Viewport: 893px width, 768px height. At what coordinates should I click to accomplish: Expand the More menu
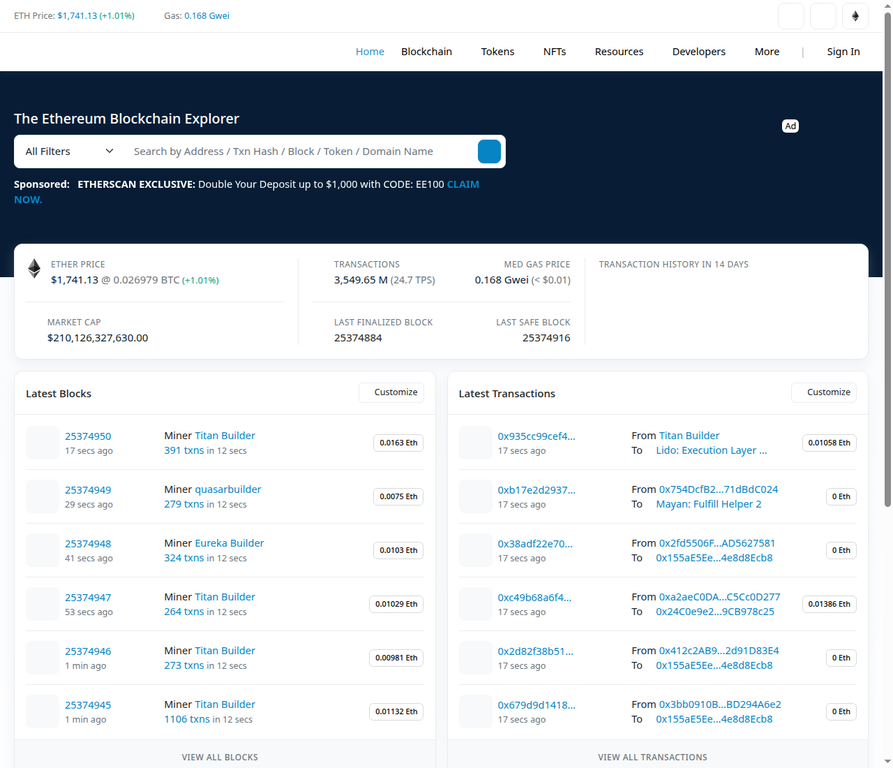point(767,52)
